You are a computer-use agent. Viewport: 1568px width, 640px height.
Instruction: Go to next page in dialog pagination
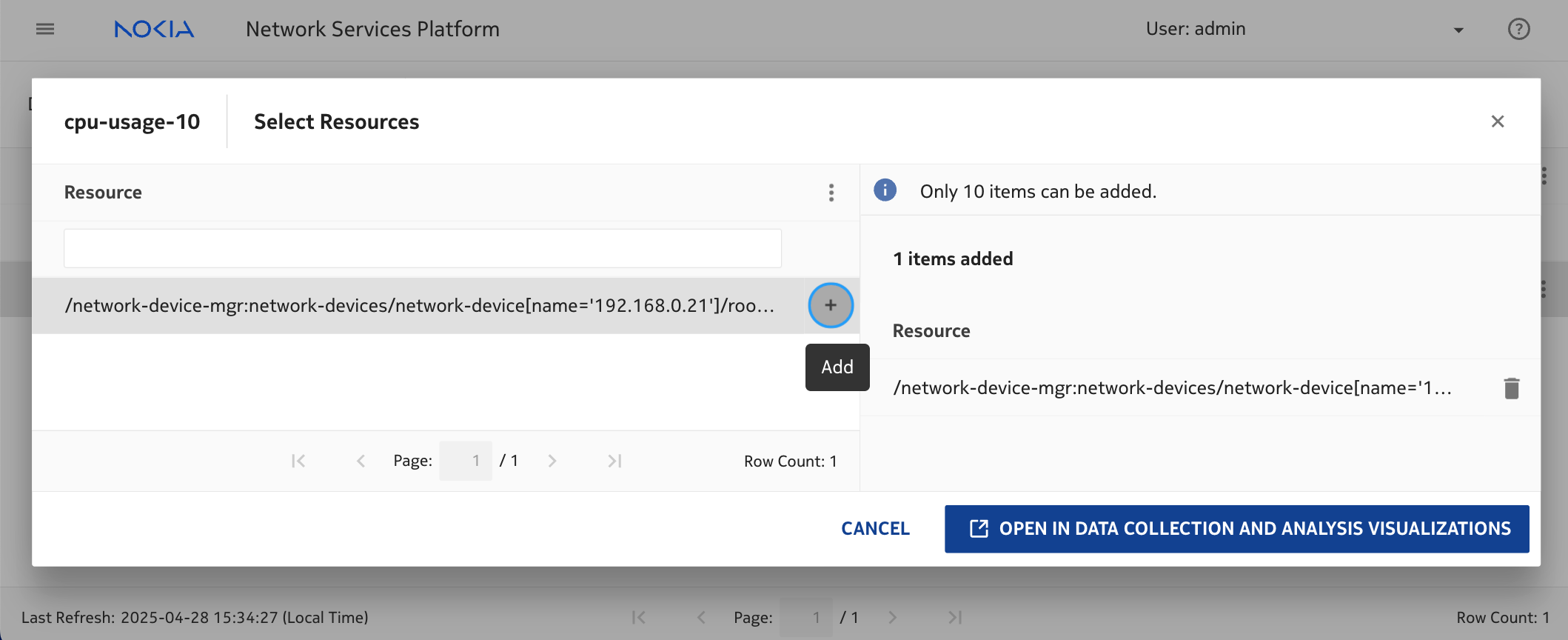pos(552,461)
